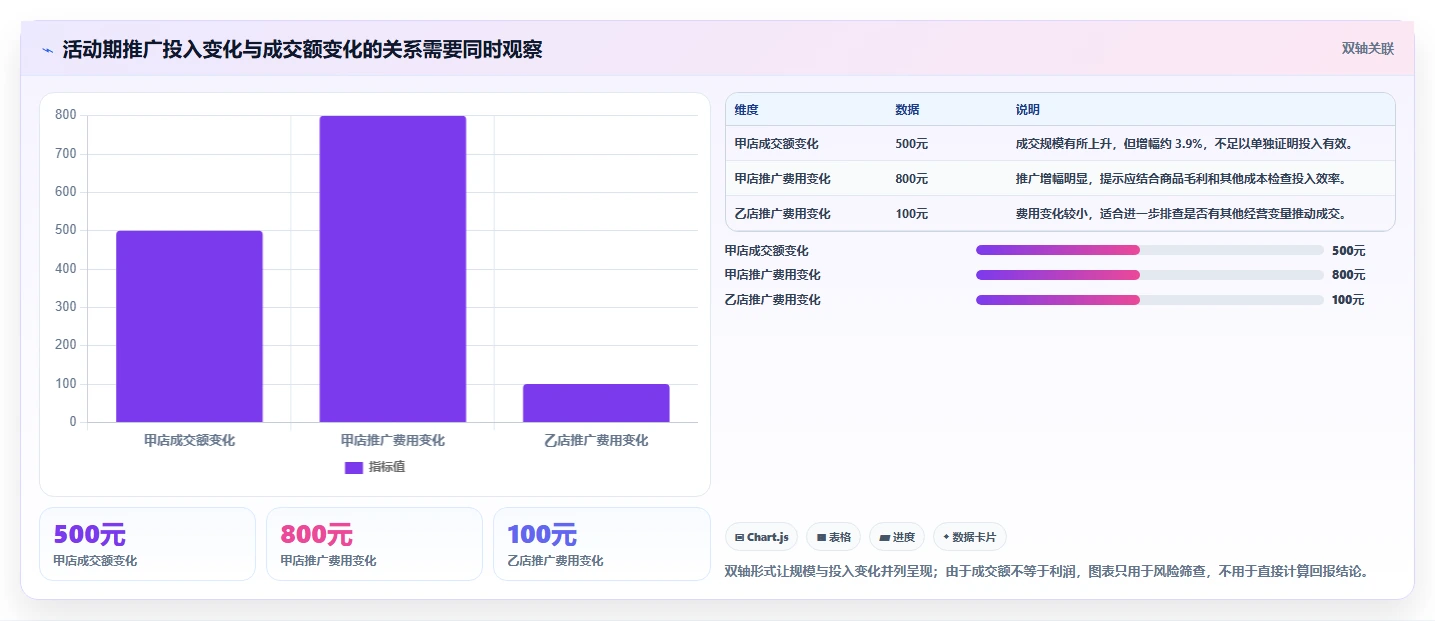The width and height of the screenshot is (1435, 621).
Task: Click 乙店推广费用变化 table row cell
Action: 782,214
